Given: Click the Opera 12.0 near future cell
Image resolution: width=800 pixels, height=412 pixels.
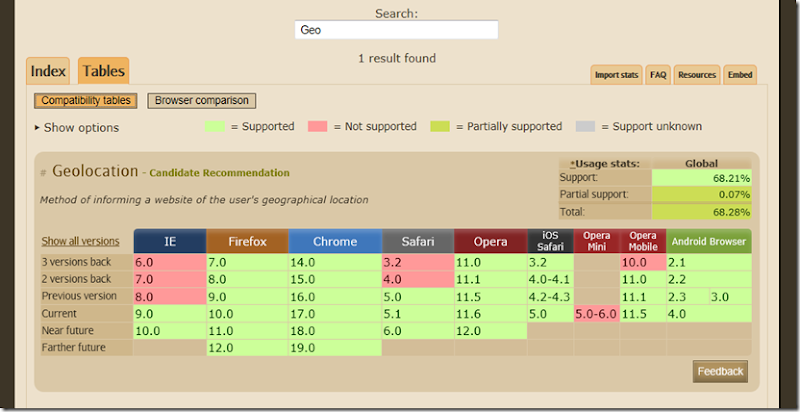Looking at the screenshot, I should [490, 330].
